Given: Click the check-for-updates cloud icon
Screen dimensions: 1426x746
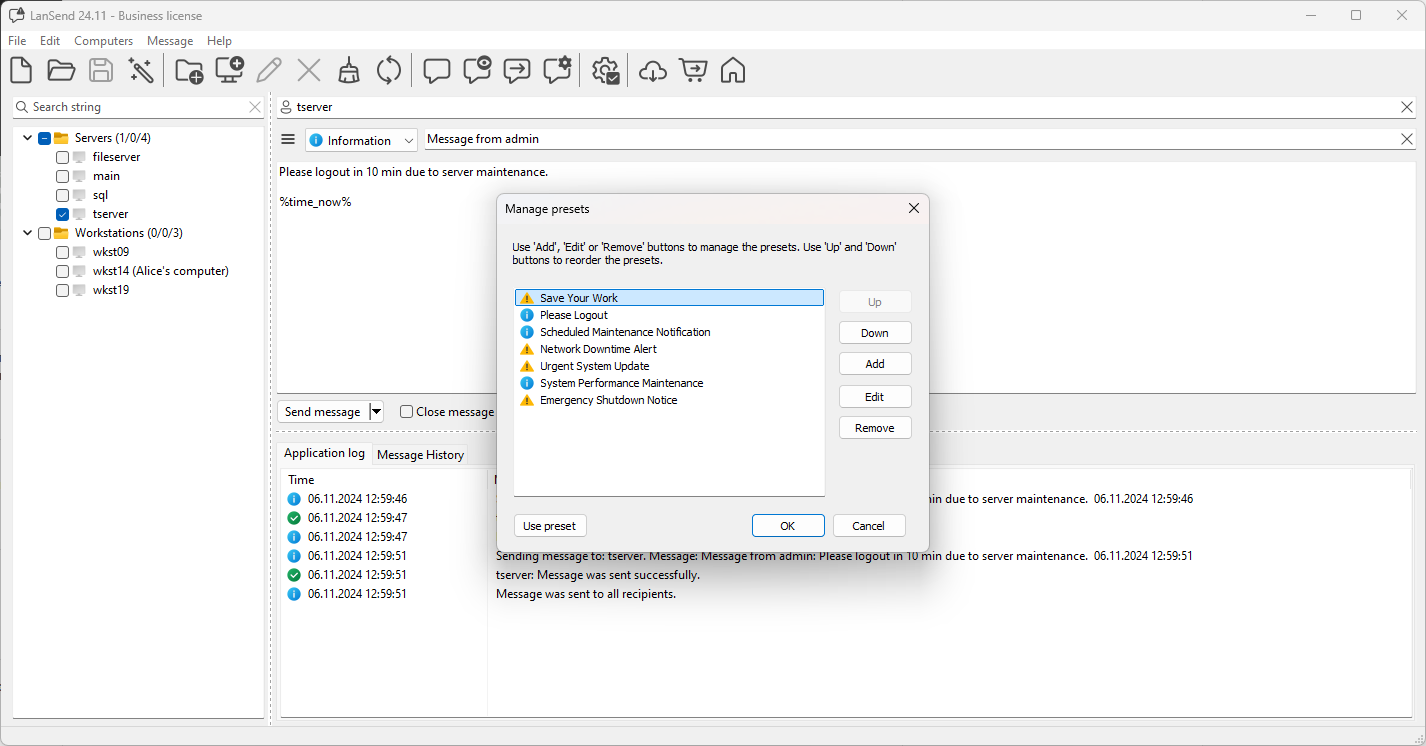Looking at the screenshot, I should pyautogui.click(x=652, y=70).
